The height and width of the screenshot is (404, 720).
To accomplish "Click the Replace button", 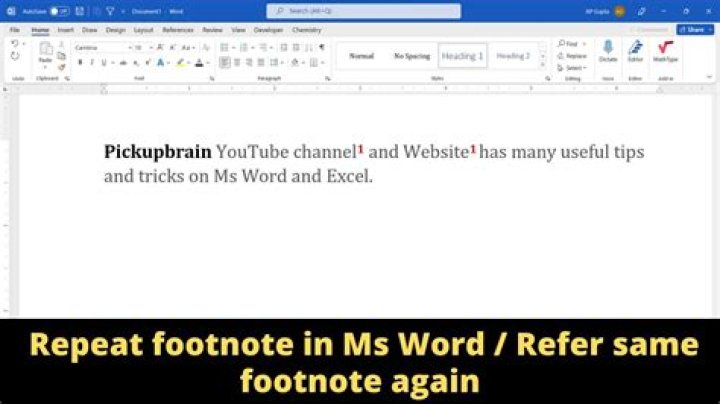I will 574,56.
